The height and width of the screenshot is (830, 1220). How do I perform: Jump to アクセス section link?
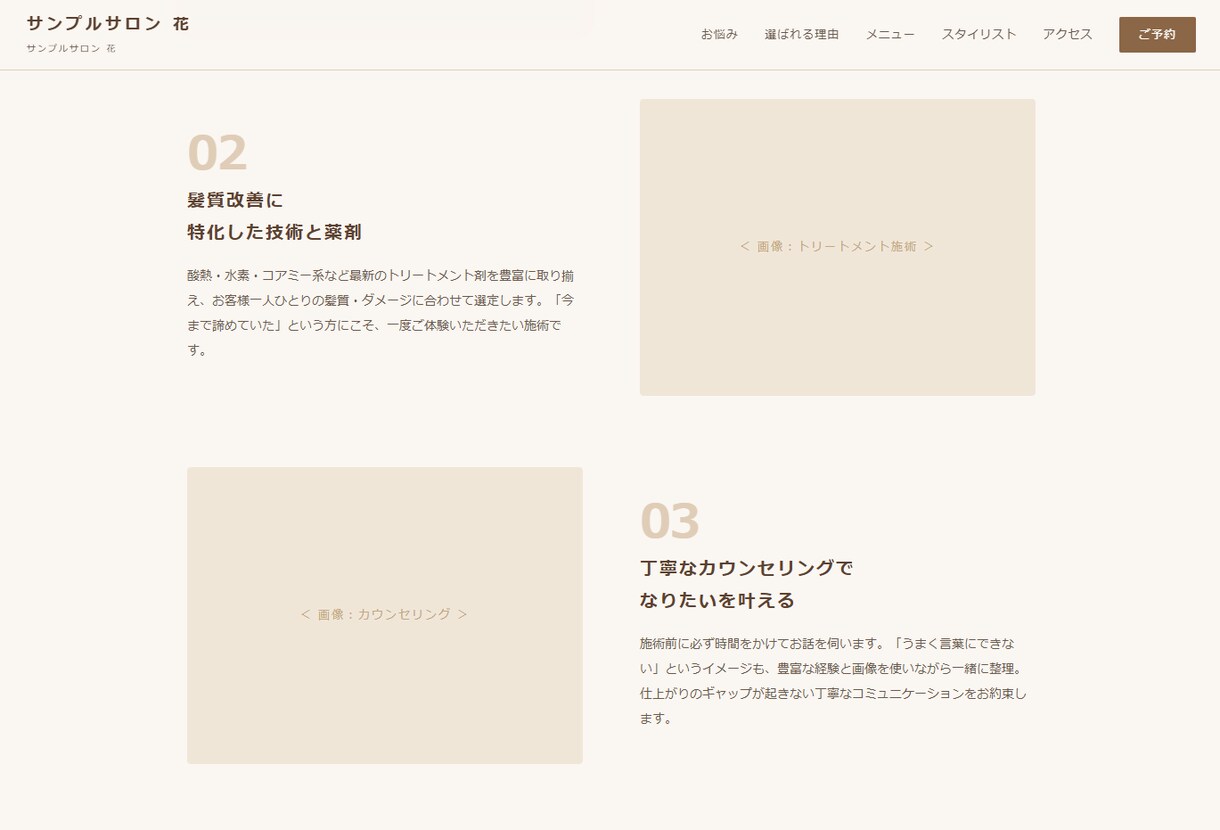tap(1068, 34)
